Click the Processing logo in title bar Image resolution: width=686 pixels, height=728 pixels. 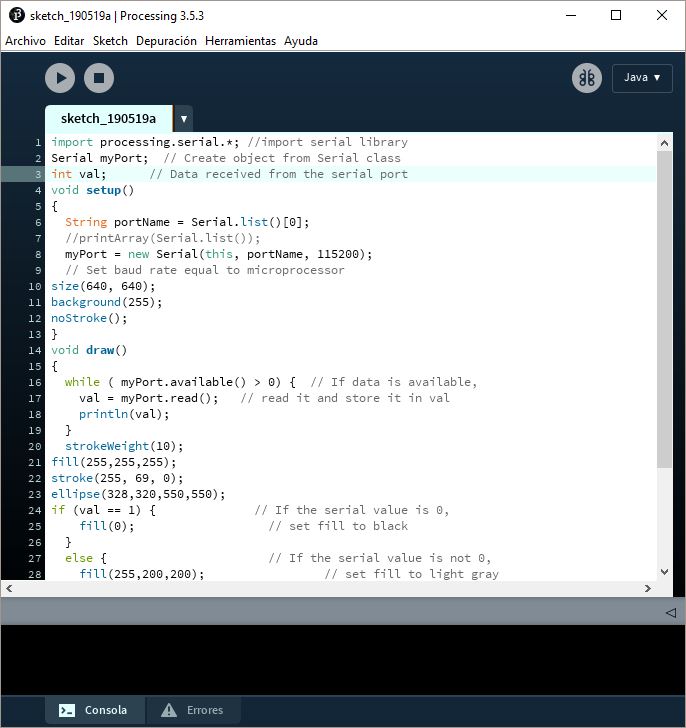tap(17, 15)
